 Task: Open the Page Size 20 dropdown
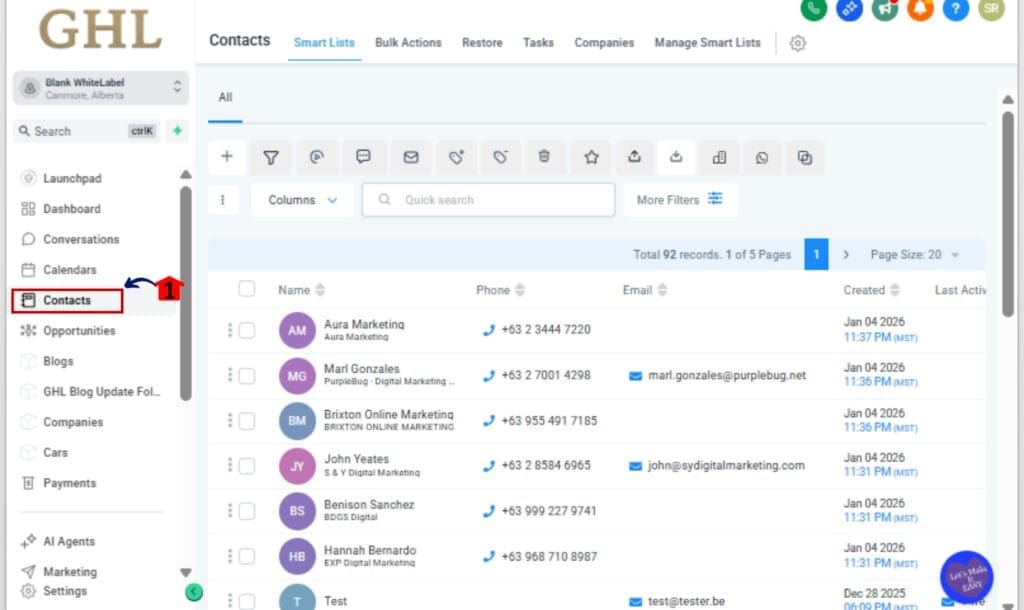(914, 255)
